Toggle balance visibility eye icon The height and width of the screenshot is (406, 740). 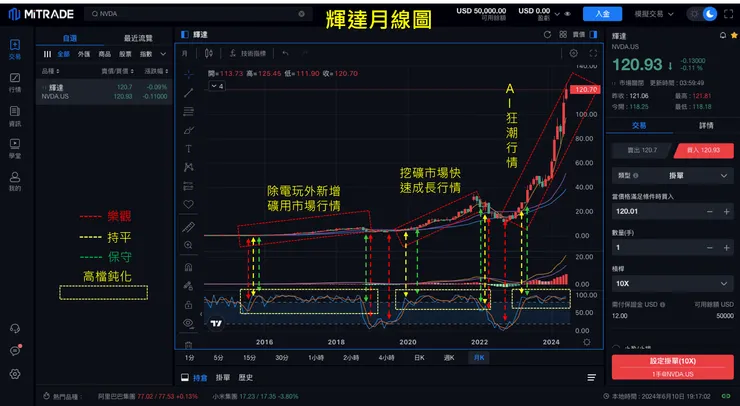(568, 14)
